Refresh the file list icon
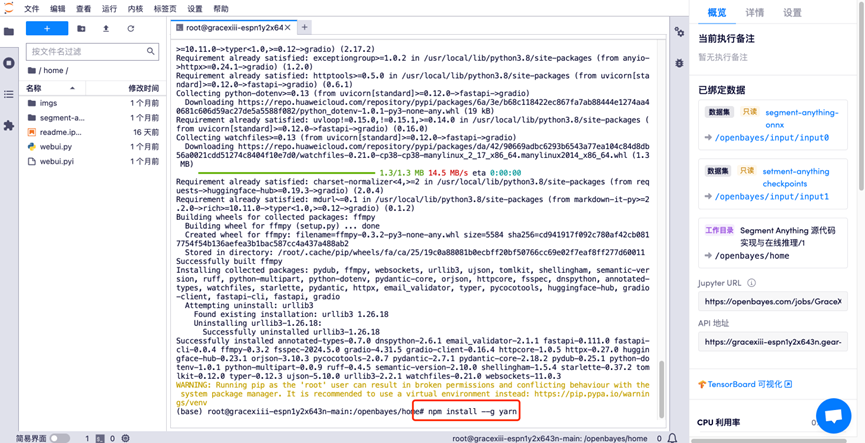The height and width of the screenshot is (443, 865). tap(131, 29)
